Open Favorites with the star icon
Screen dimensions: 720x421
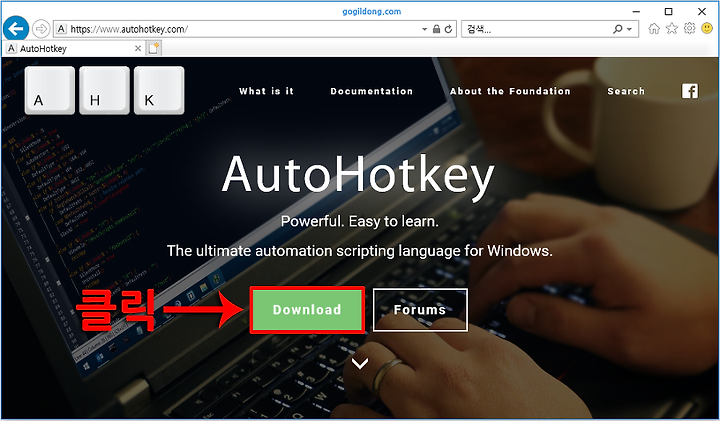coord(672,28)
